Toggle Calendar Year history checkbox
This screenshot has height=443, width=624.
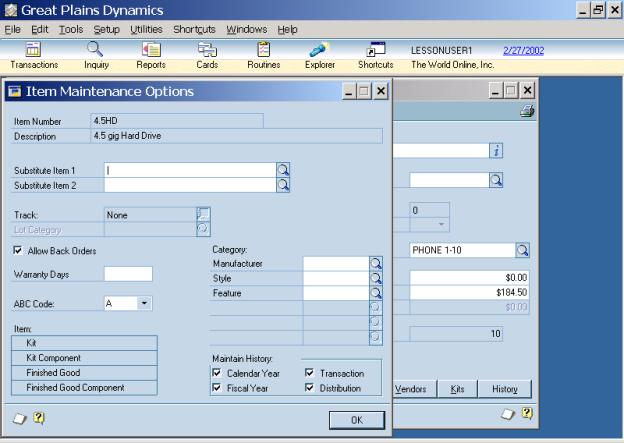[217, 373]
